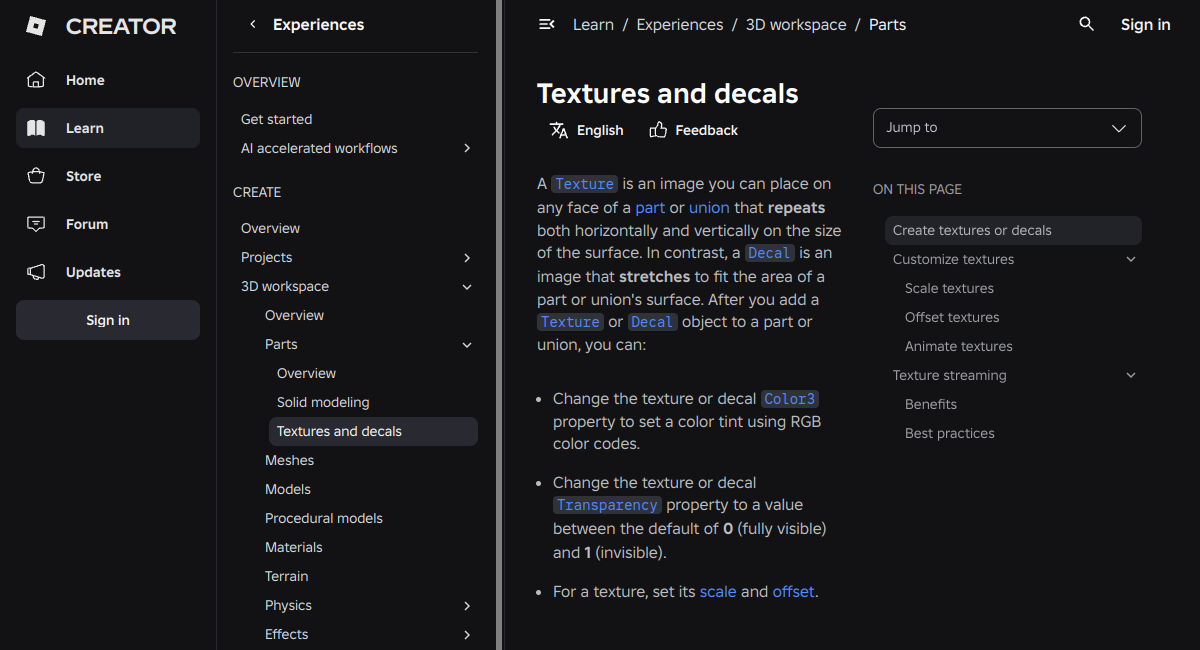Expand the Projects chevron
This screenshot has width=1200, height=650.
[467, 258]
